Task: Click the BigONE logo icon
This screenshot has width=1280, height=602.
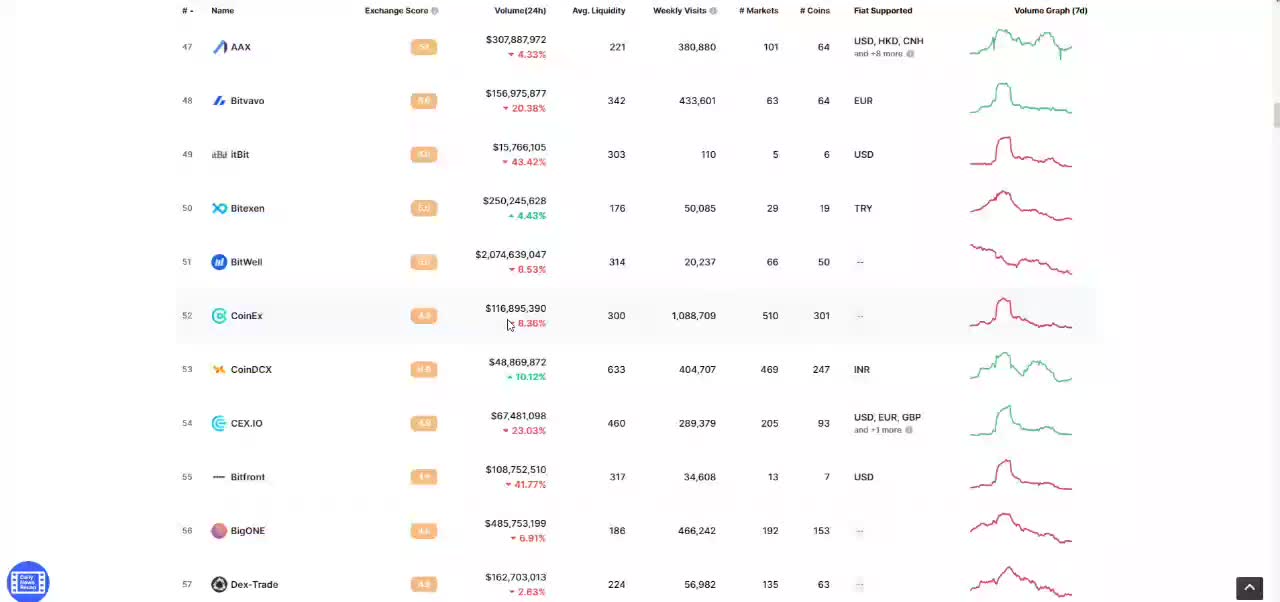Action: click(219, 531)
